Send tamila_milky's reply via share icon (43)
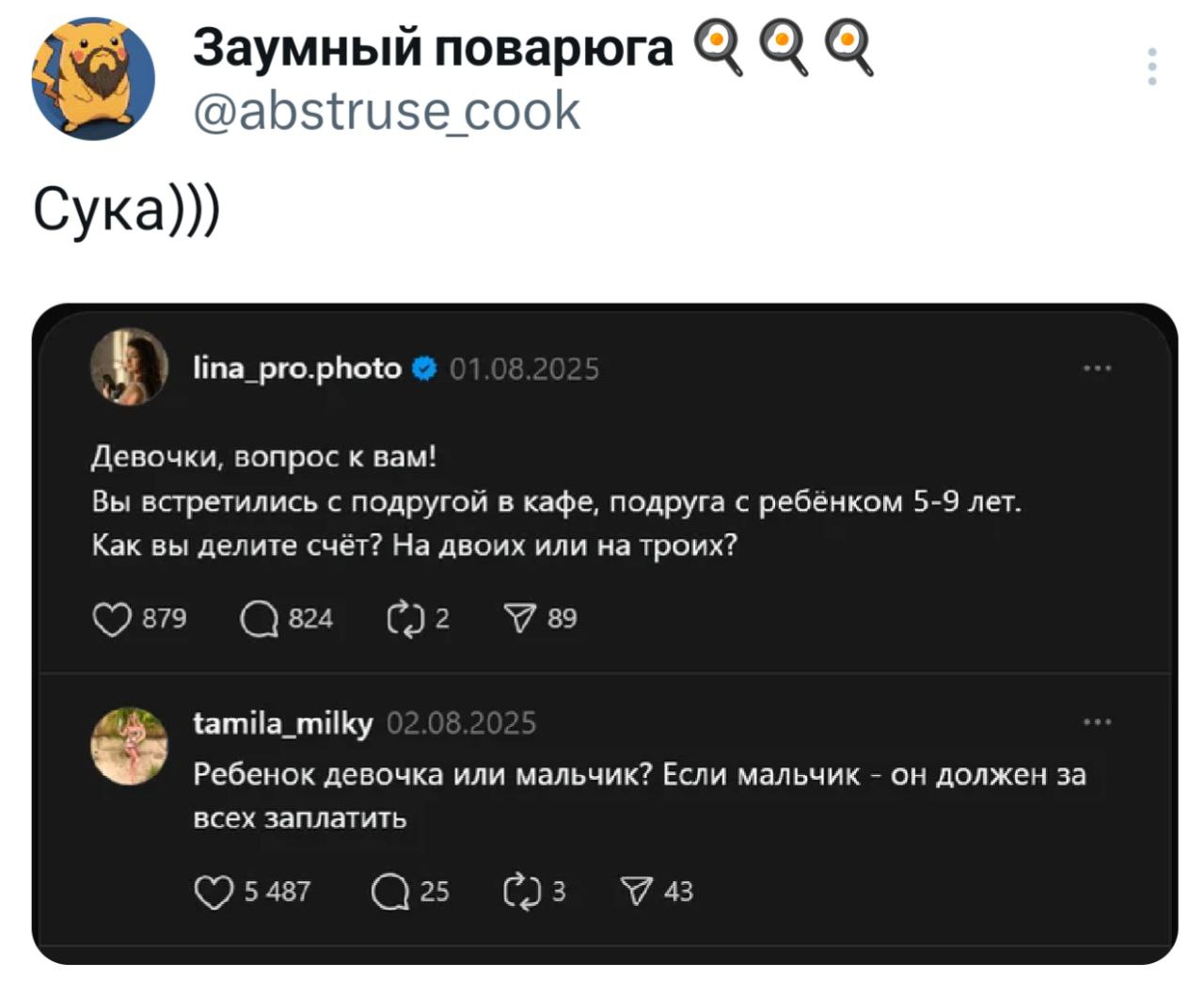1204x981 pixels. tap(637, 892)
